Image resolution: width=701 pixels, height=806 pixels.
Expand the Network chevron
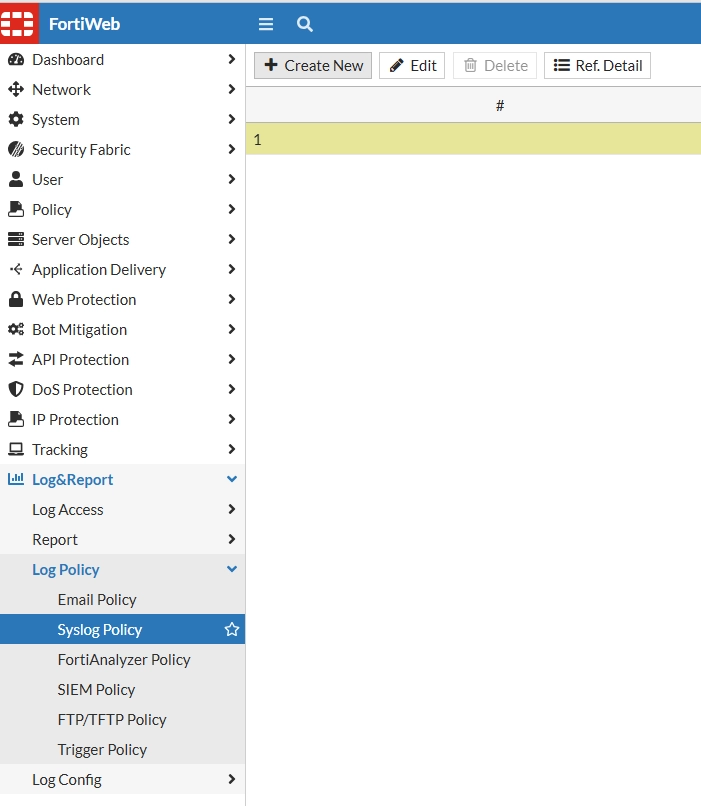coord(232,89)
